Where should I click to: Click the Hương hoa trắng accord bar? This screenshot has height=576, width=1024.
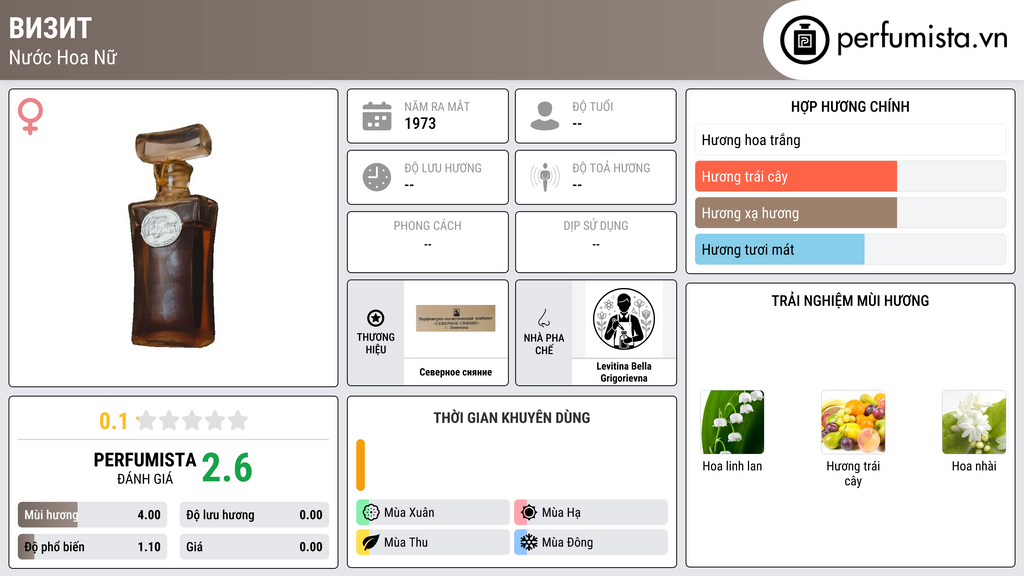(850, 140)
